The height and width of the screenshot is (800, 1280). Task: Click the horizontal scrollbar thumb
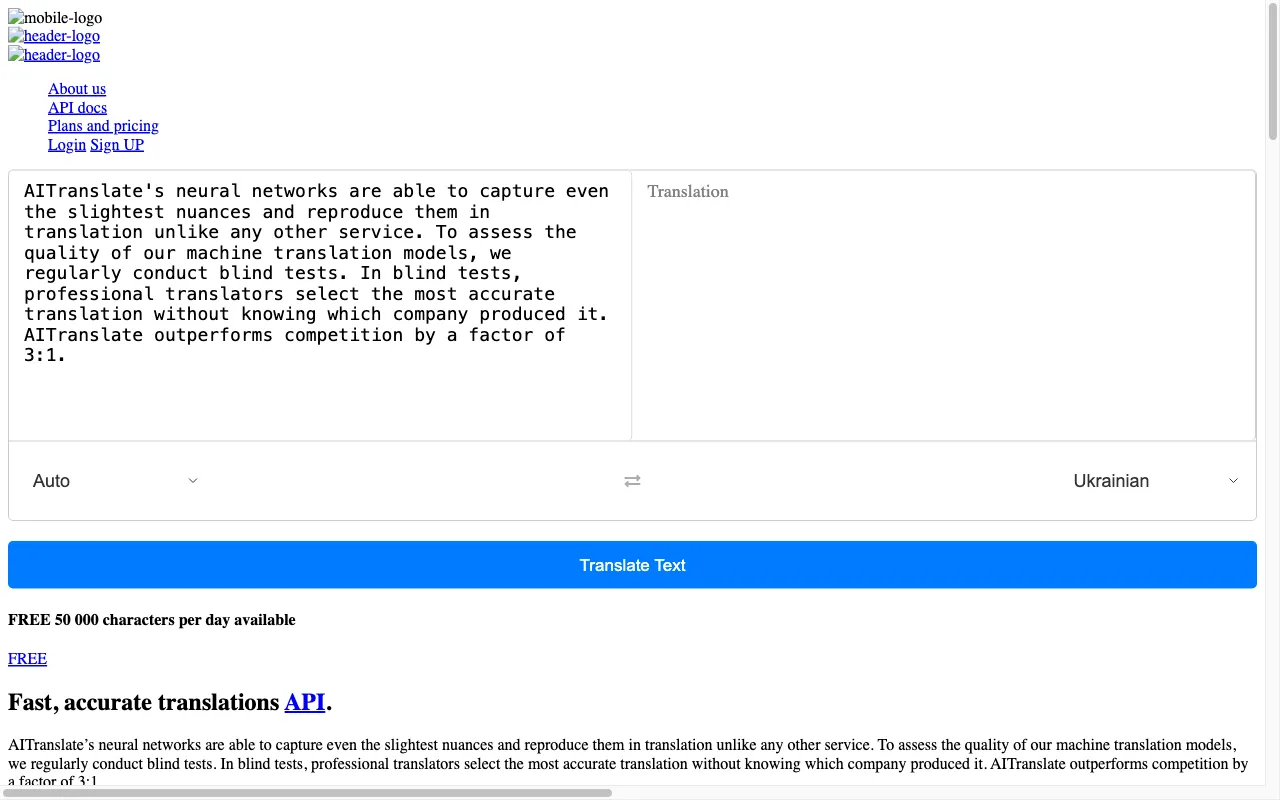coord(307,793)
